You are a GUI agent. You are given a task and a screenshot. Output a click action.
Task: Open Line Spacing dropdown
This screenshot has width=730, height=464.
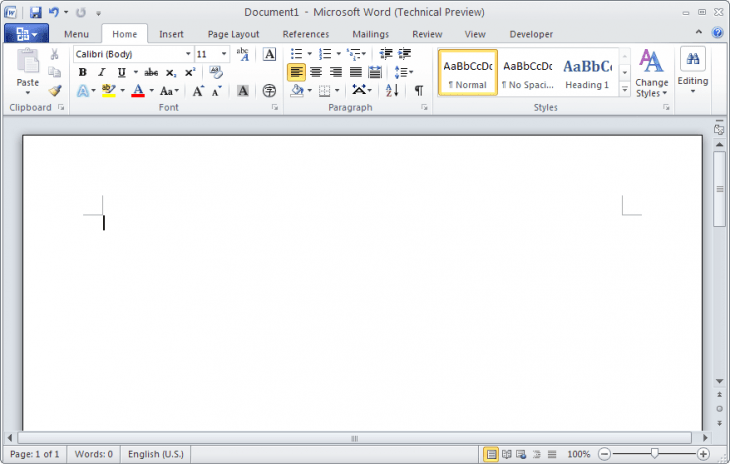pyautogui.click(x=404, y=72)
